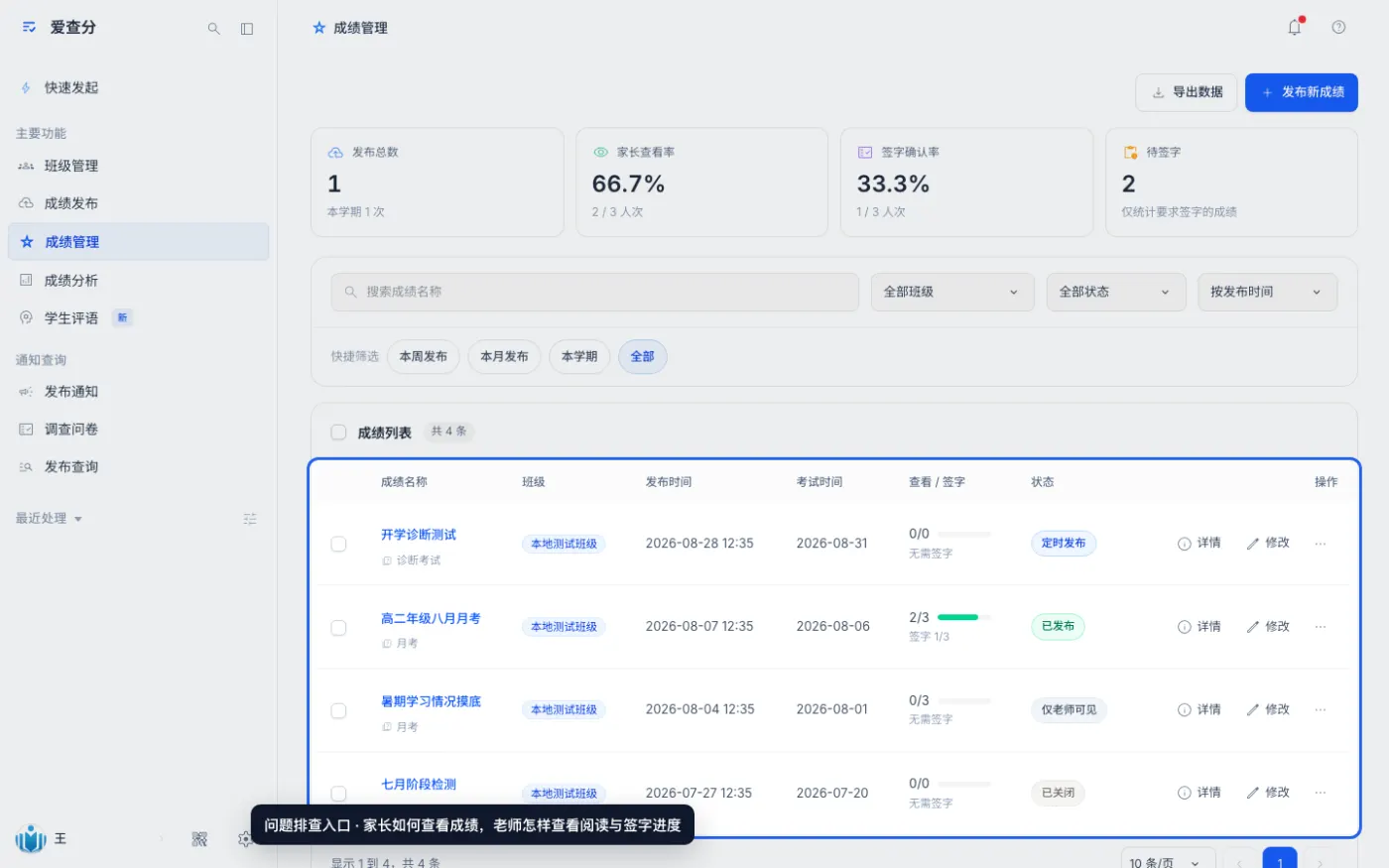Image resolution: width=1389 pixels, height=868 pixels.
Task: Toggle the select-all checkbox beside 成绩列表
Action: click(x=338, y=433)
